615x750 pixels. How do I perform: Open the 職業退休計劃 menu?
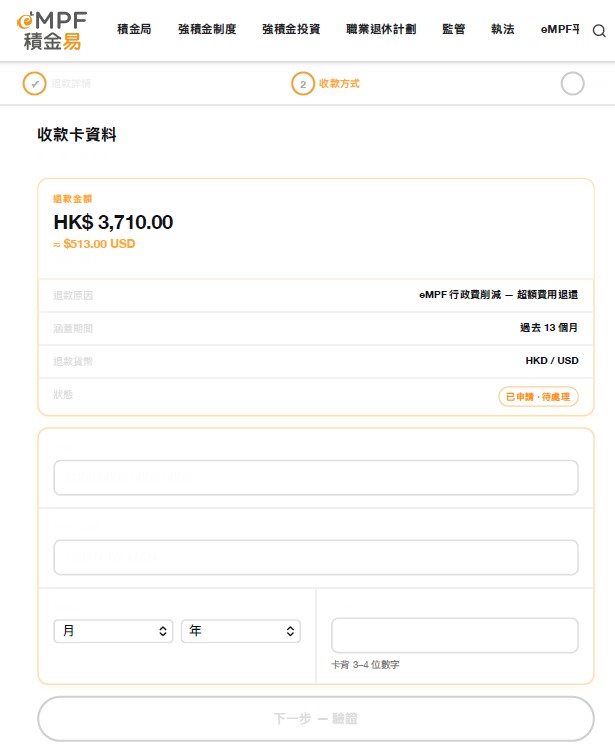(381, 29)
